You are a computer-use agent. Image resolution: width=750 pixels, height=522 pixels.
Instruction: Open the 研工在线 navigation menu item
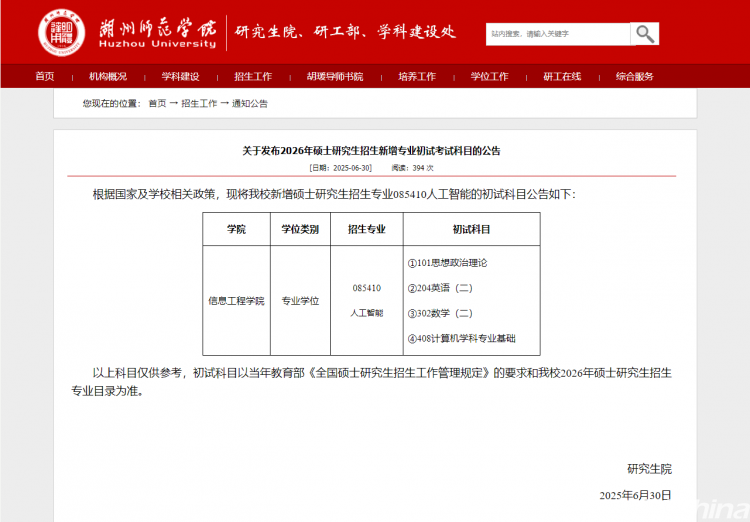[x=562, y=77]
